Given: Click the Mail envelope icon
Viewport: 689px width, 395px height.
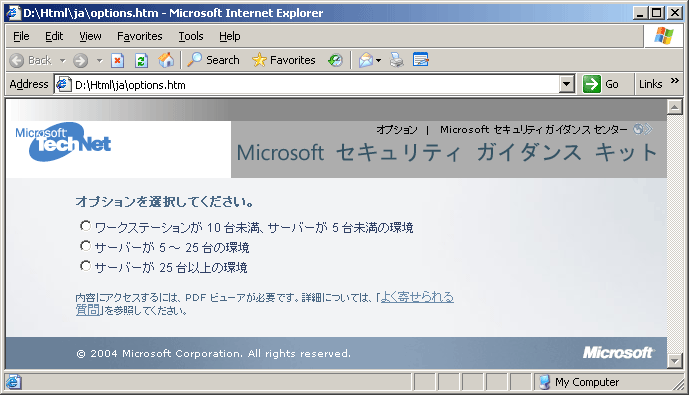Looking at the screenshot, I should pyautogui.click(x=366, y=60).
